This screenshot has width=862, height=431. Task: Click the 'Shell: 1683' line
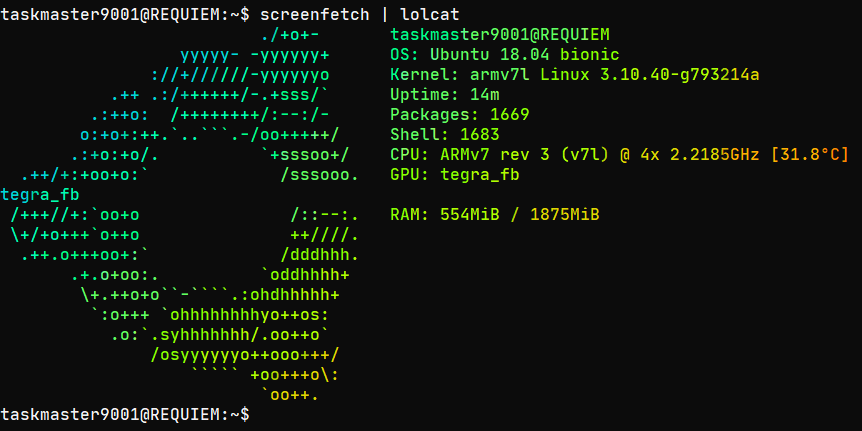(445, 135)
